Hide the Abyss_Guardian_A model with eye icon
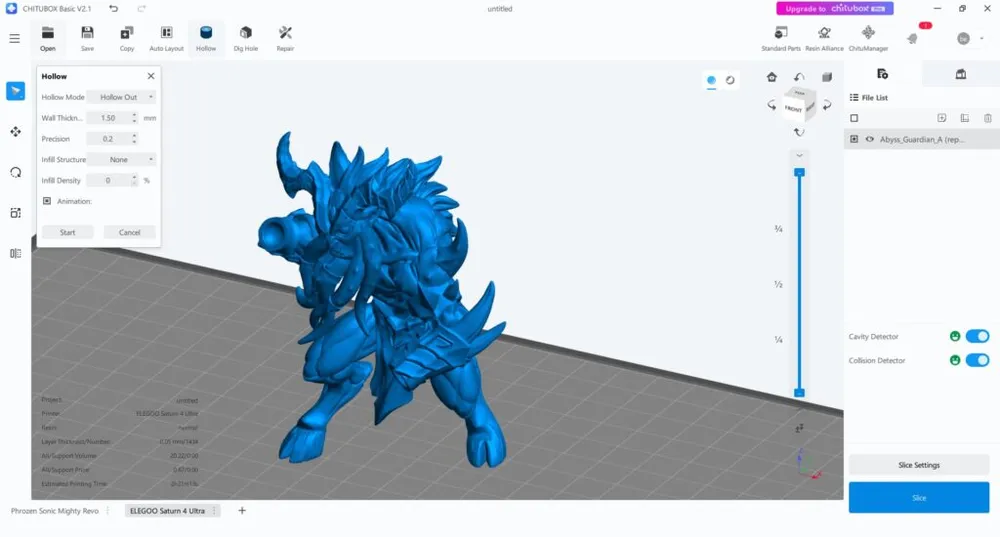The width and height of the screenshot is (1000, 537). tap(870, 140)
